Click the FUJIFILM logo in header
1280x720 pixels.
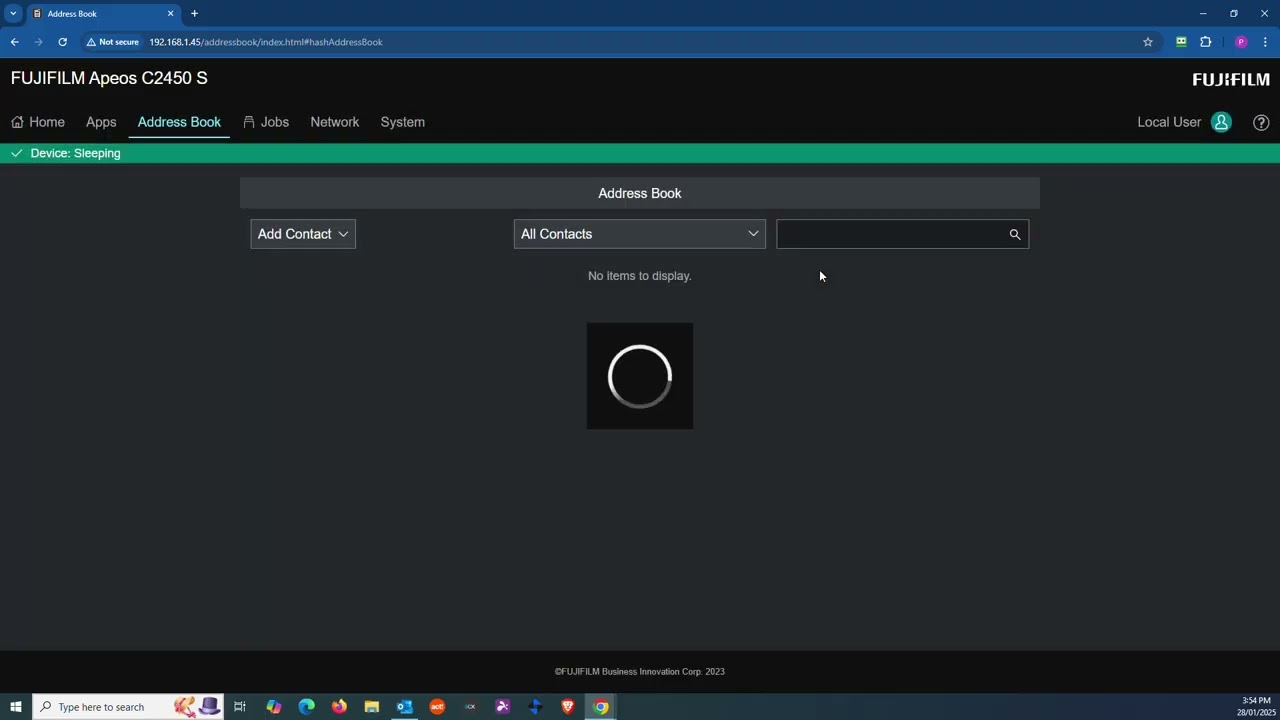pyautogui.click(x=1230, y=79)
